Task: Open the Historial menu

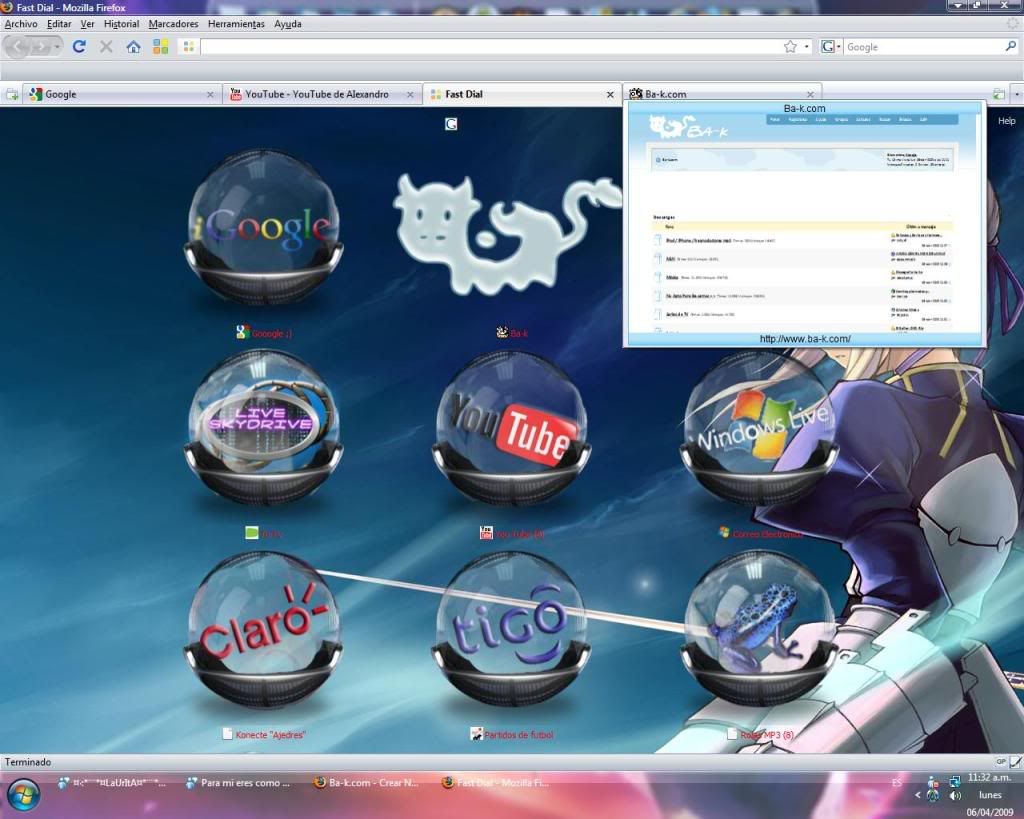Action: [121, 24]
